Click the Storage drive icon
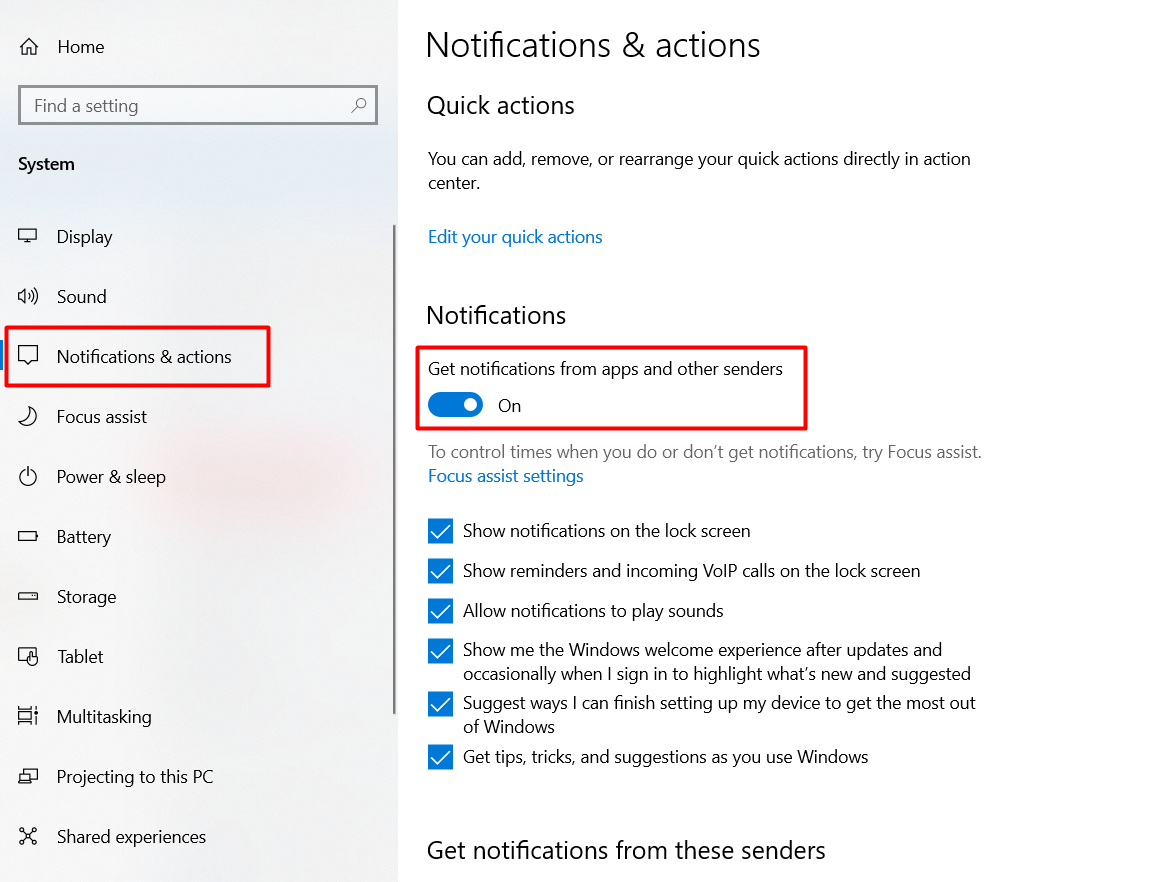The height and width of the screenshot is (882, 1175). pyautogui.click(x=28, y=596)
